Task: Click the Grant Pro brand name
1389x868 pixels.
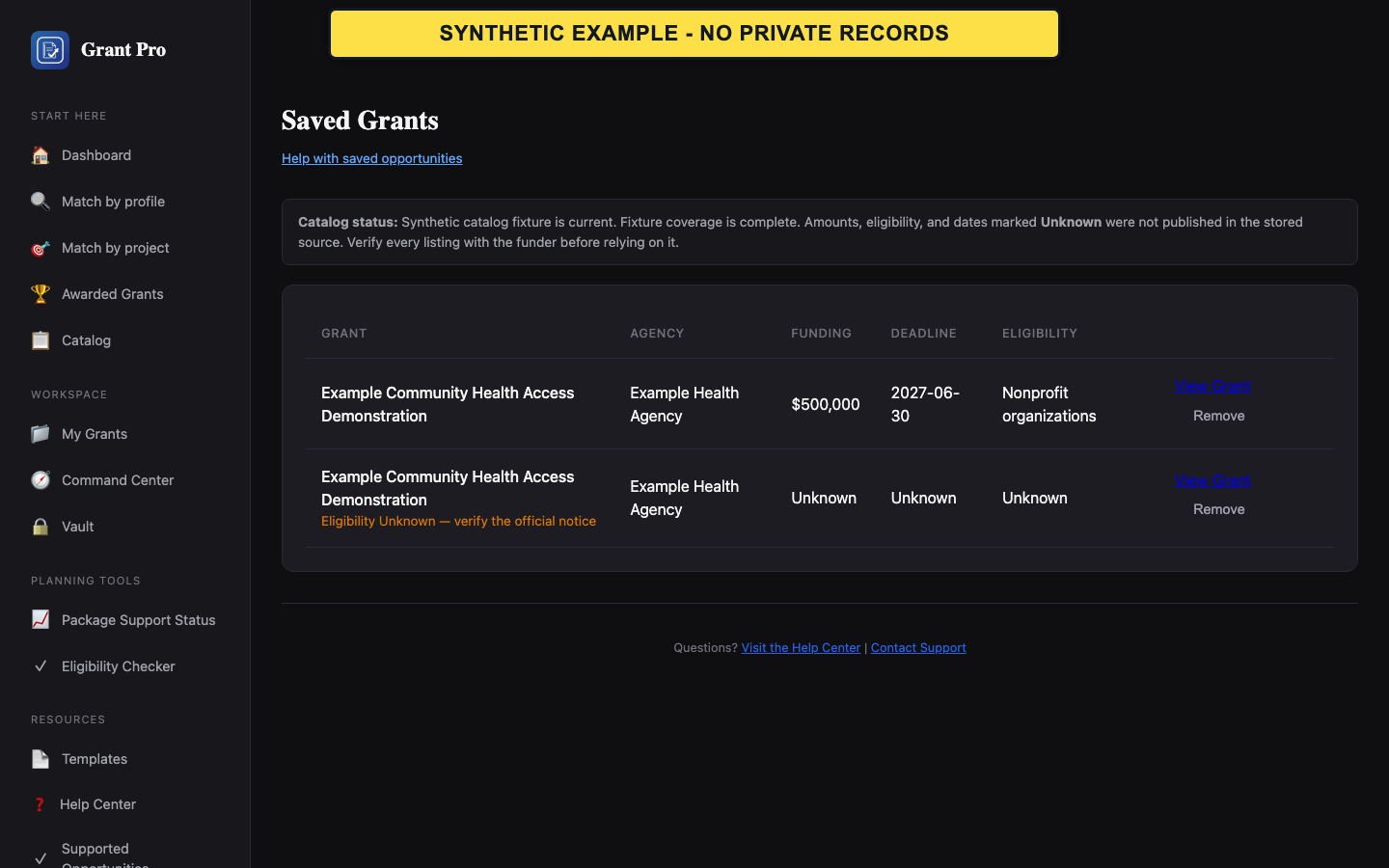Action: 123,50
